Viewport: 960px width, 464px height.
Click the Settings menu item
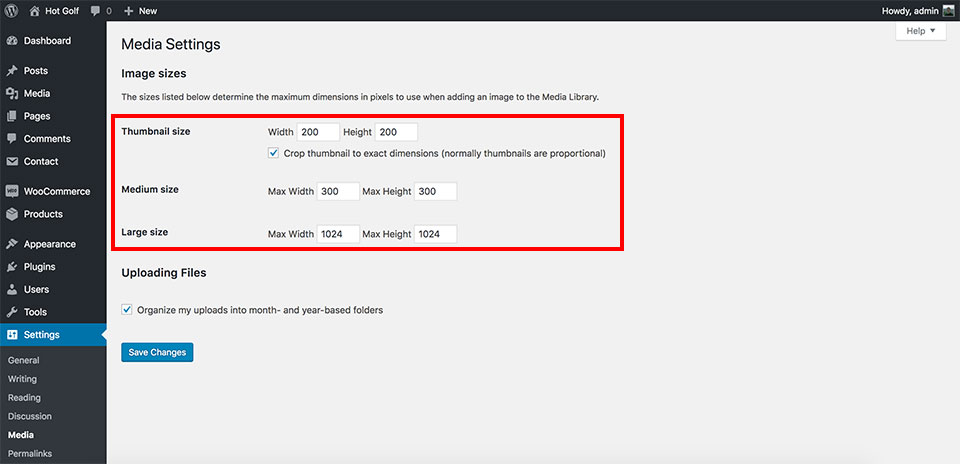pyautogui.click(x=53, y=335)
